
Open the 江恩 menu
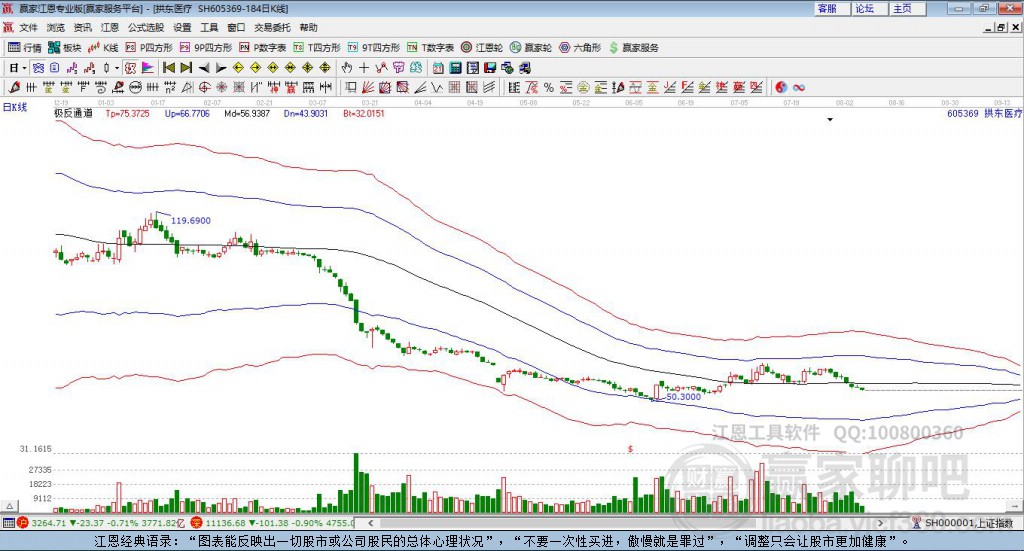point(110,27)
